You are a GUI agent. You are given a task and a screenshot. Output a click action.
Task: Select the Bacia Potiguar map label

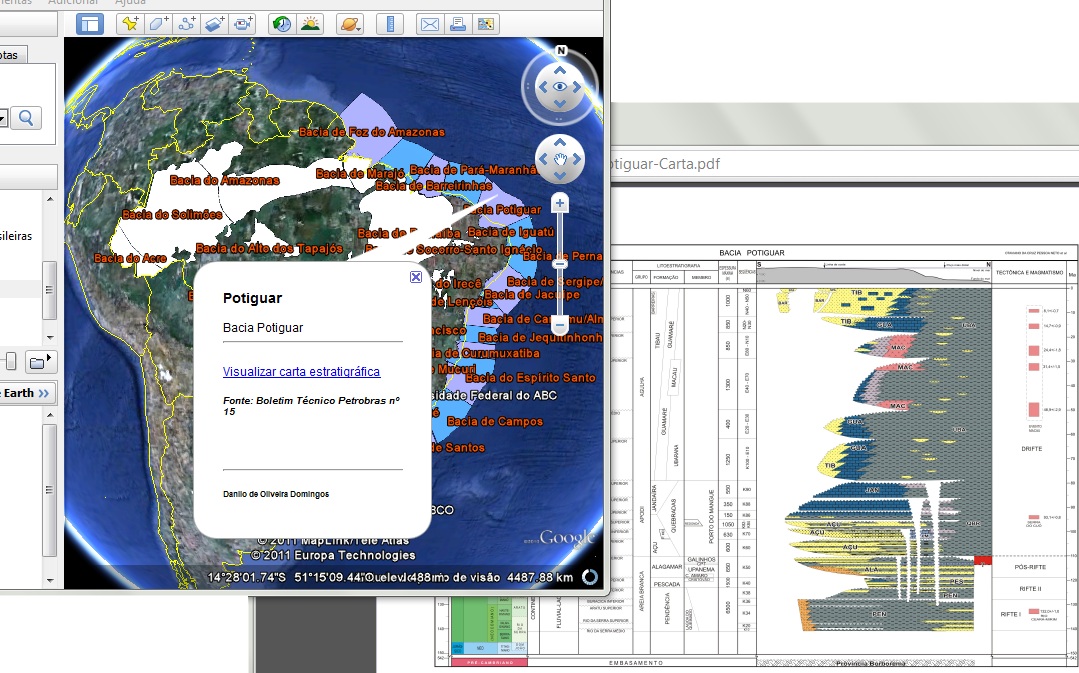[502, 209]
